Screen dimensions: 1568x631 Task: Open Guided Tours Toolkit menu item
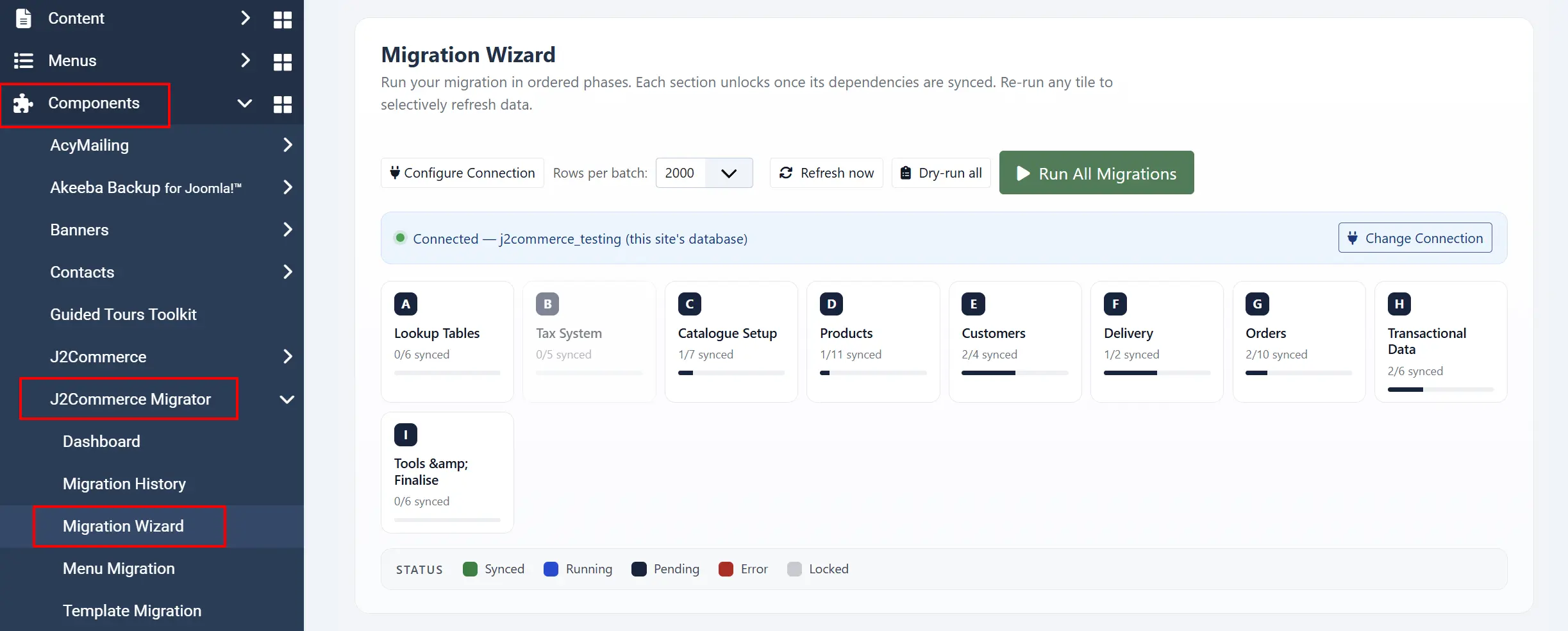pos(123,314)
